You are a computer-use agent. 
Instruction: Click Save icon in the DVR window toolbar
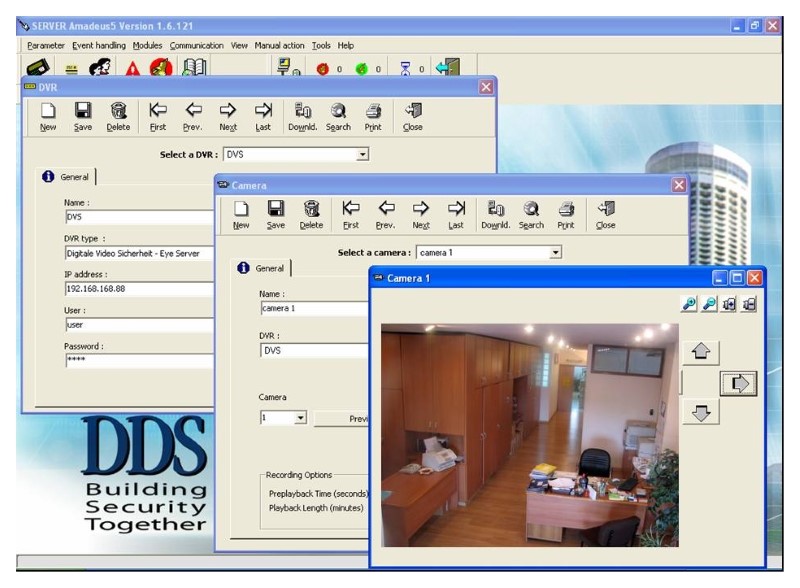click(x=83, y=116)
